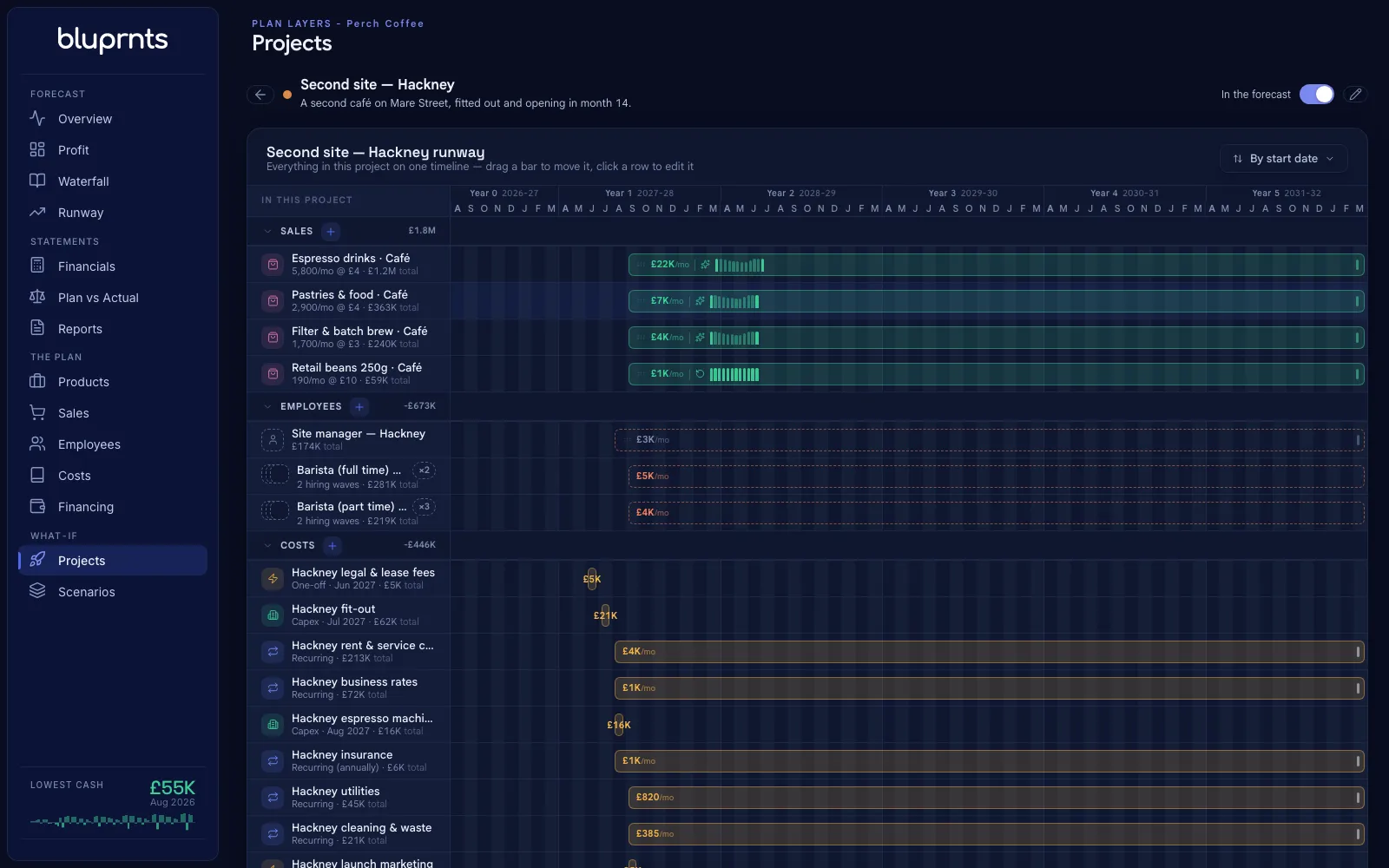Open the Runway page in the sidebar
The width and height of the screenshot is (1389, 868).
point(113,213)
